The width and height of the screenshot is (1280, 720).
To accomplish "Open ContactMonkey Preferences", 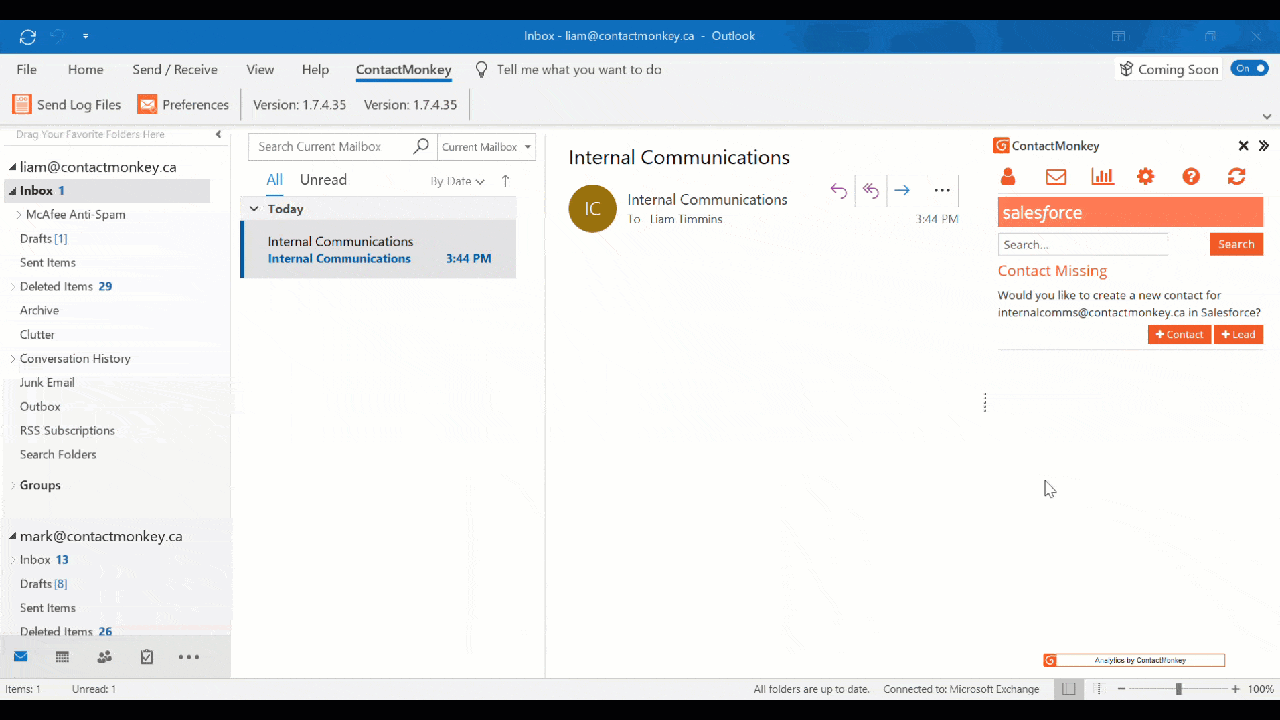I will pyautogui.click(x=183, y=104).
